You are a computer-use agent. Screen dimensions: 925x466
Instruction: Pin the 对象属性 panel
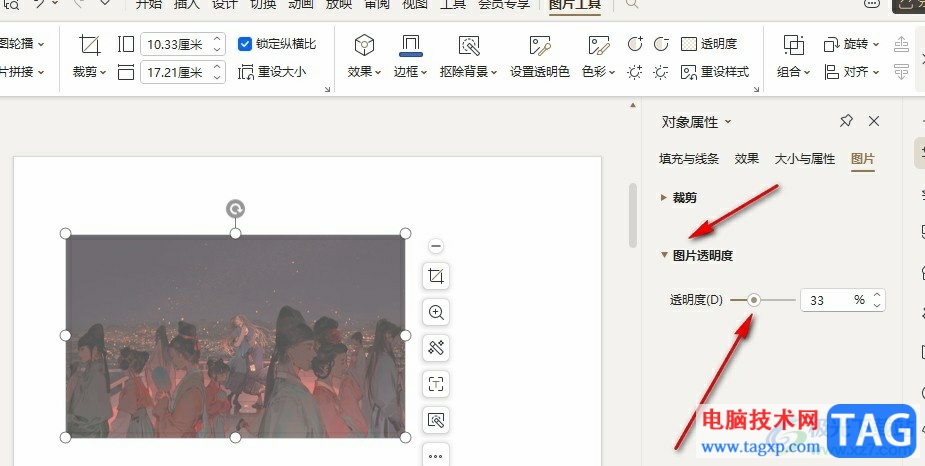coord(846,121)
